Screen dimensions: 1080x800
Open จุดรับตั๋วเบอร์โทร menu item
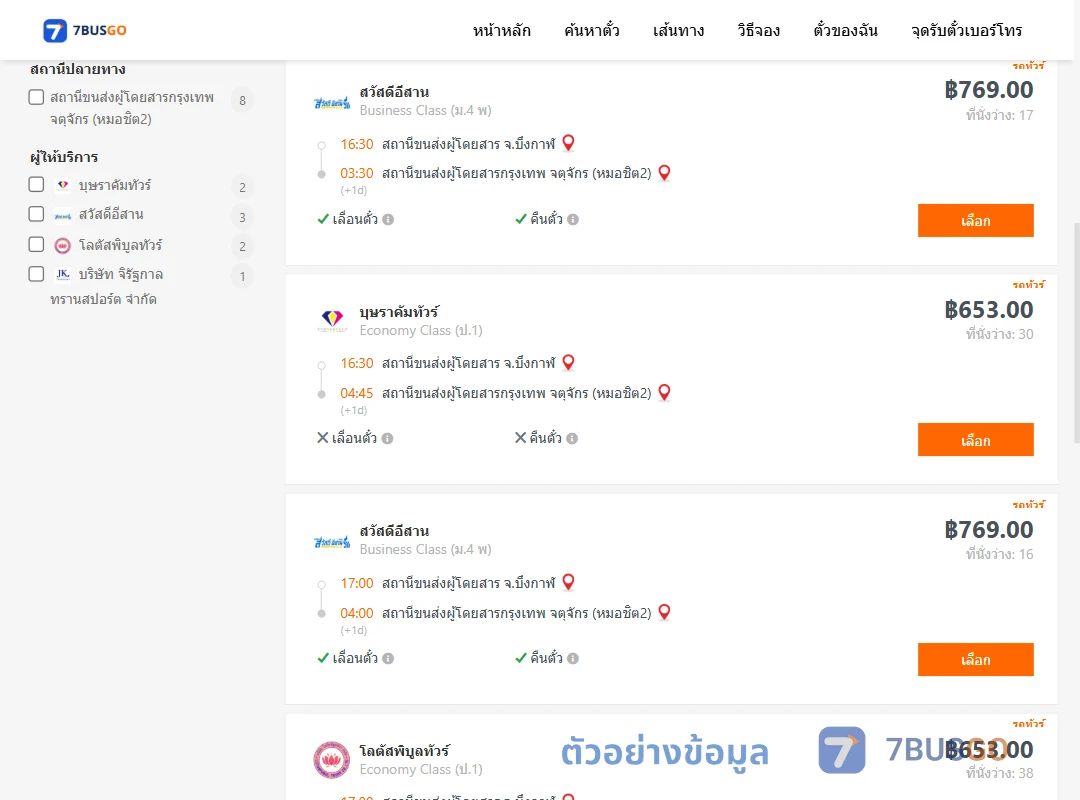click(966, 30)
